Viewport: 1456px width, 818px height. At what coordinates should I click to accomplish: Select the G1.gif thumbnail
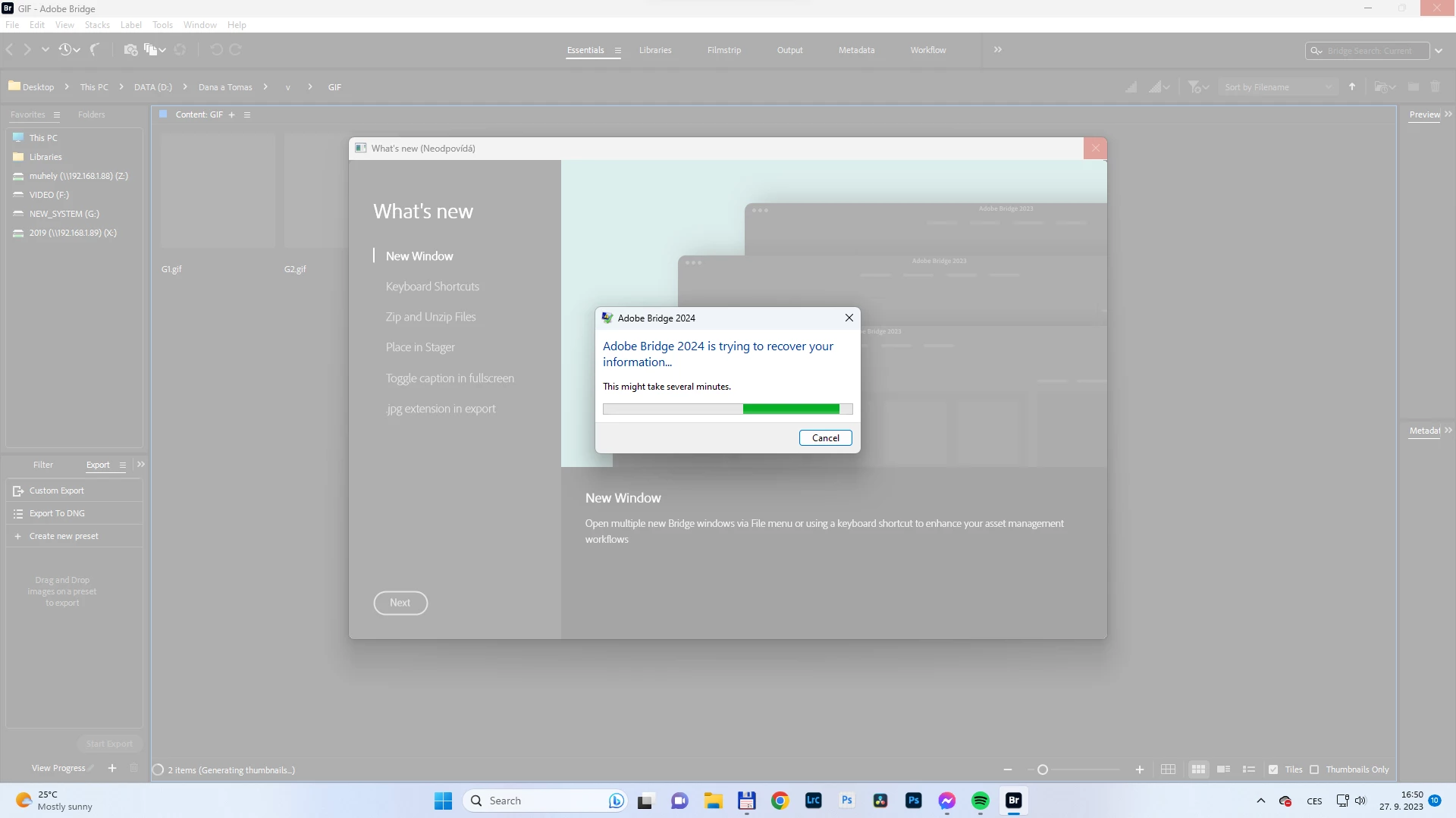click(218, 190)
